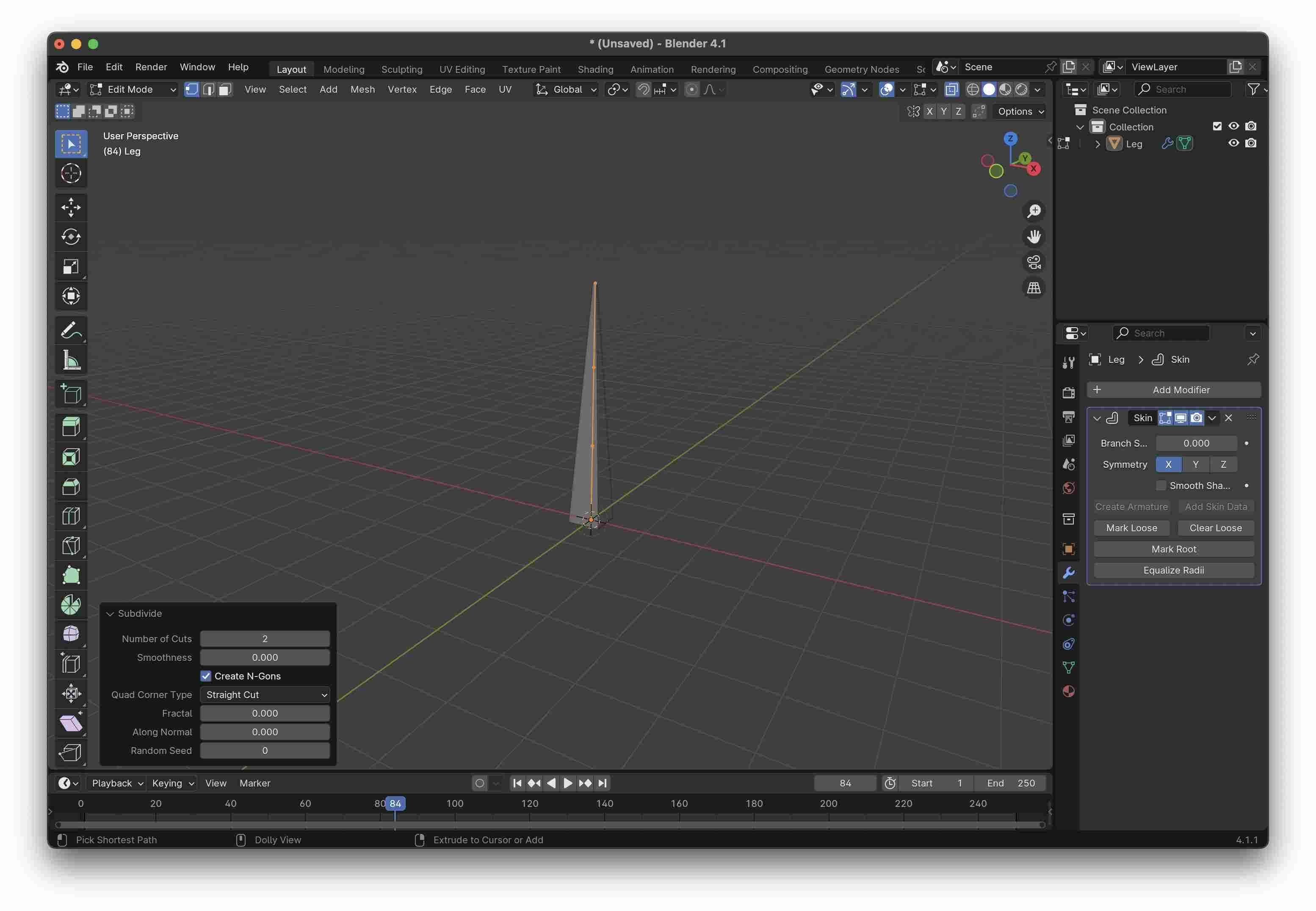Select the Move tool
The image size is (1316, 911).
(71, 207)
